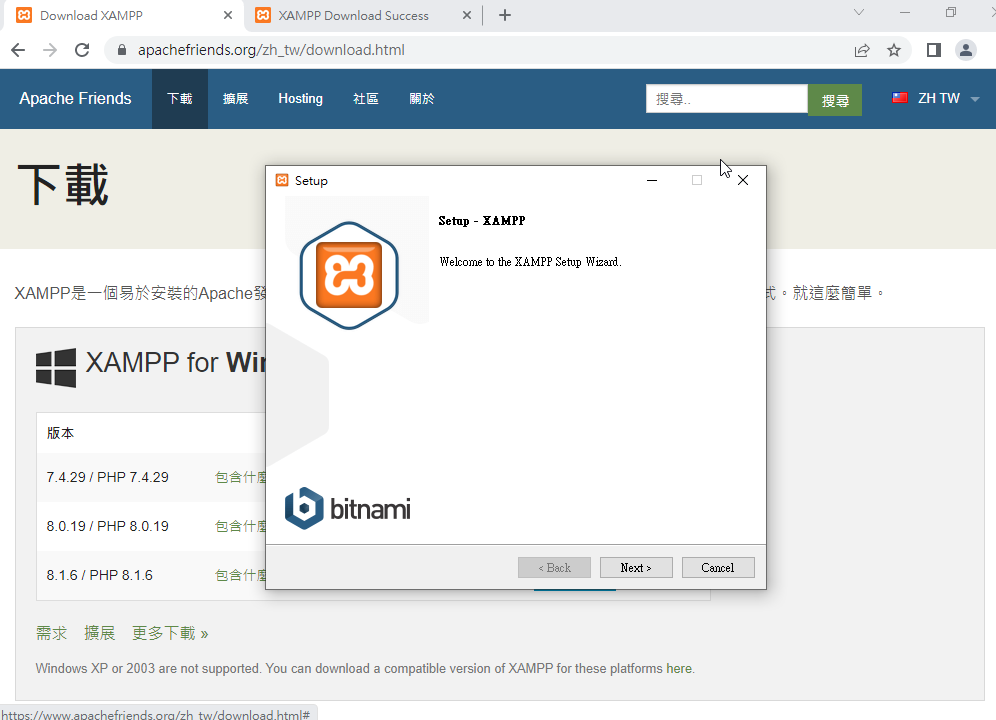
Task: Minimize the Chrome browser window
Action: click(905, 13)
